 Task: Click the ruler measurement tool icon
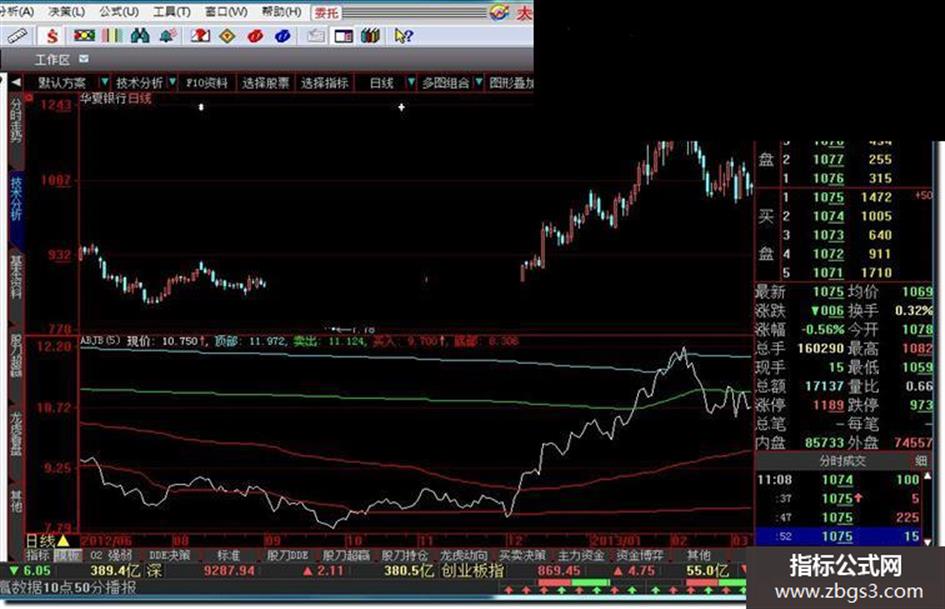coord(16,36)
